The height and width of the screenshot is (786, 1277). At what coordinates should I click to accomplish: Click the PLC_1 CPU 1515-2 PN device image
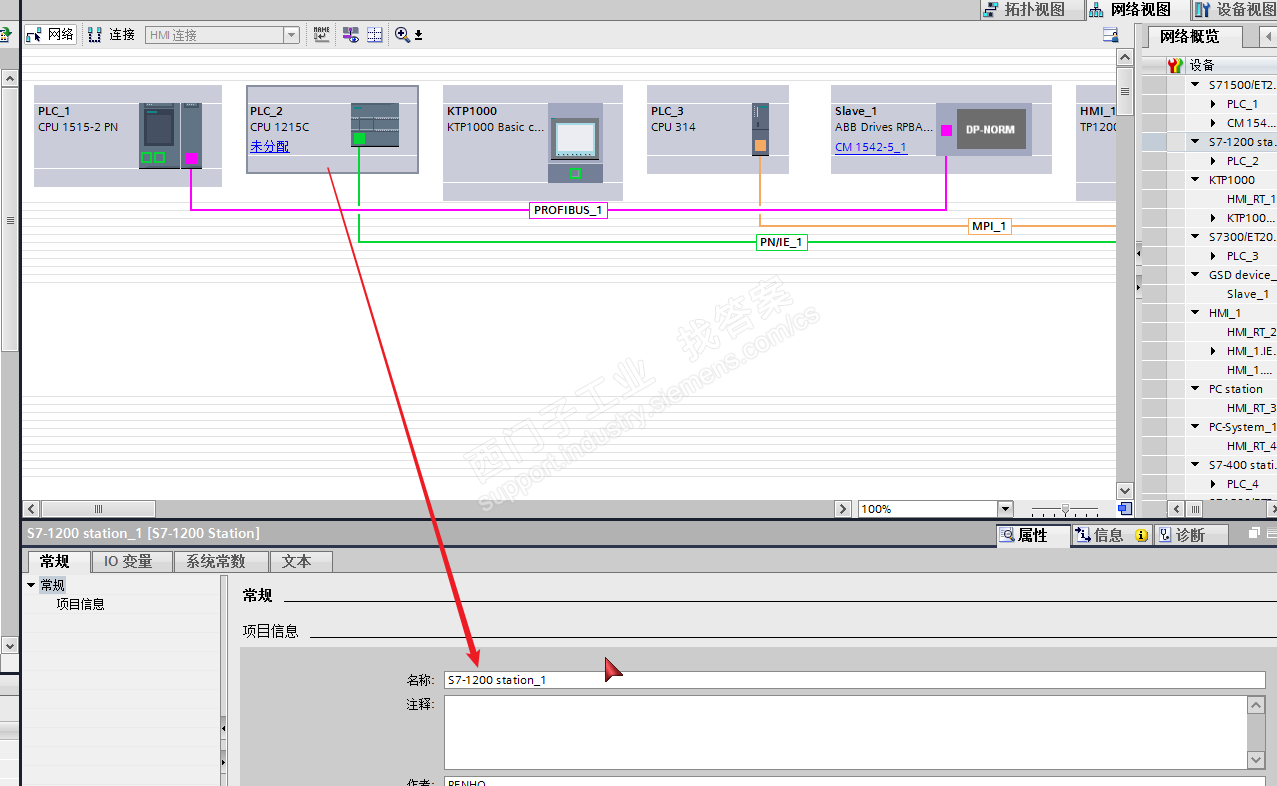coord(170,135)
